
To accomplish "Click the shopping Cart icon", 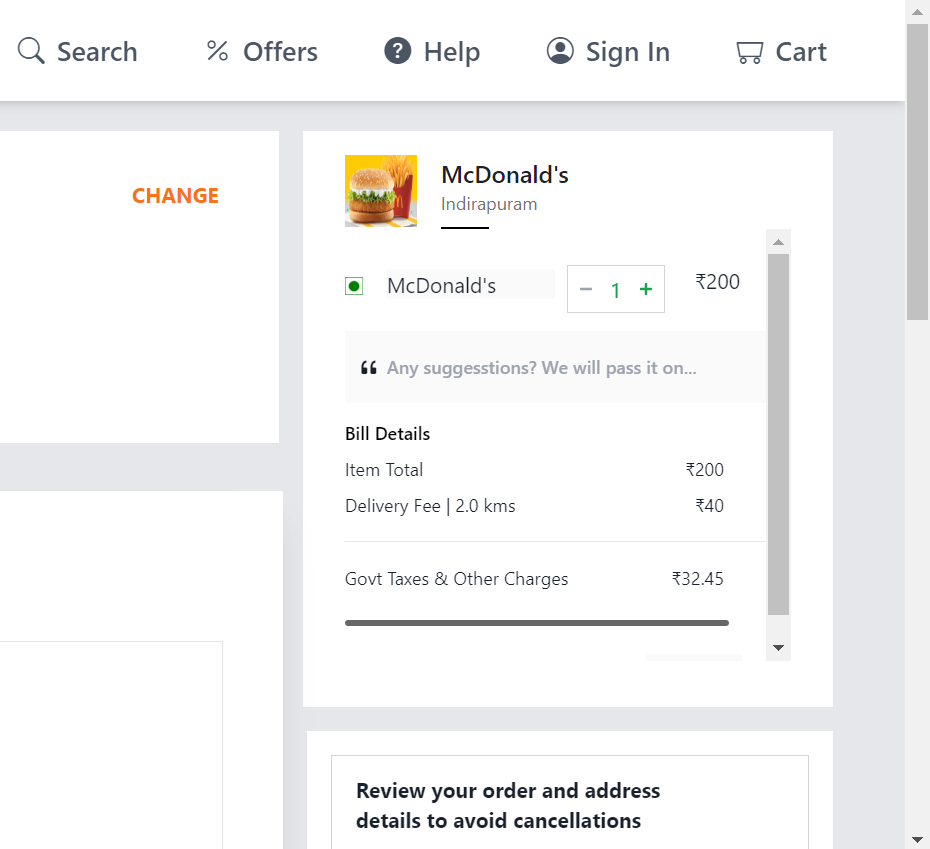I will pyautogui.click(x=750, y=52).
